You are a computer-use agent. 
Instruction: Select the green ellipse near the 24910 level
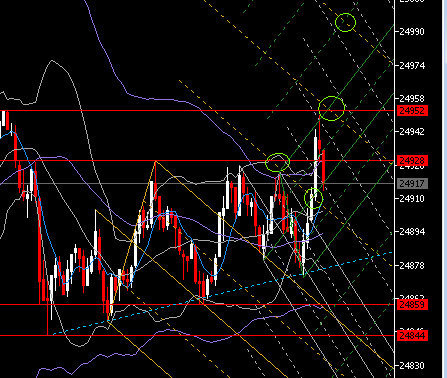point(314,198)
